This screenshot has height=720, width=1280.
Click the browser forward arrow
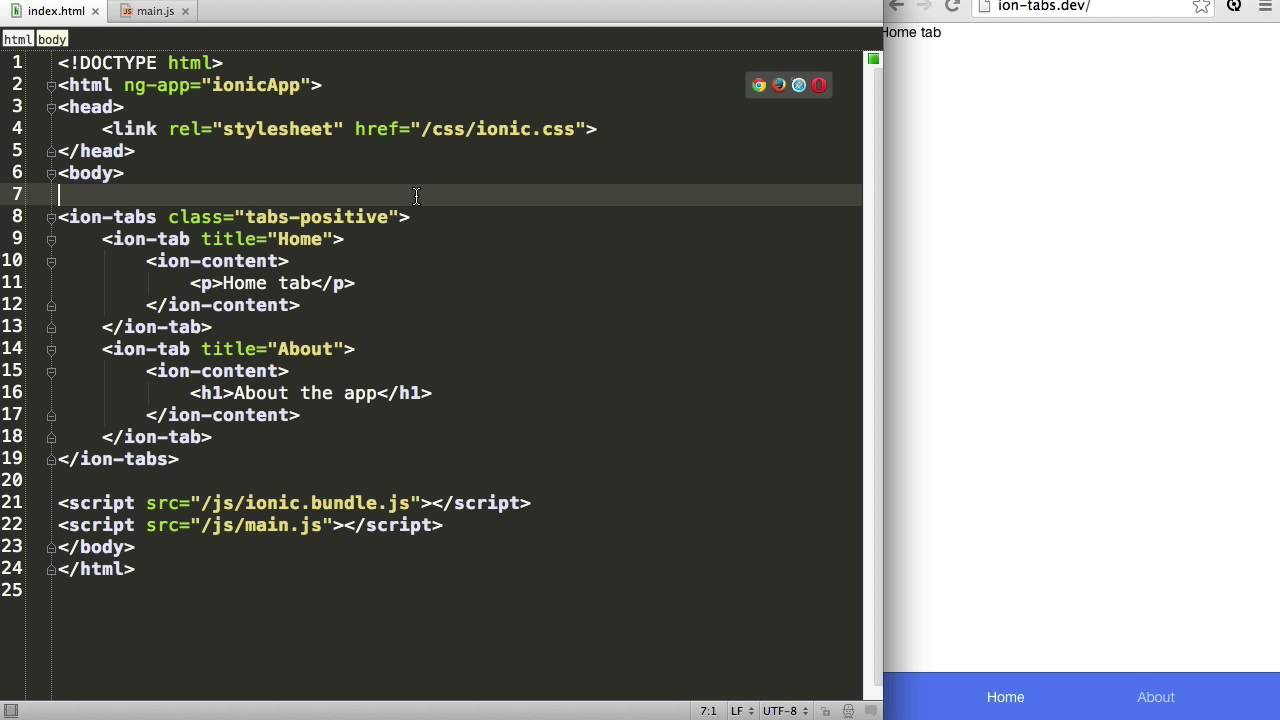click(924, 6)
